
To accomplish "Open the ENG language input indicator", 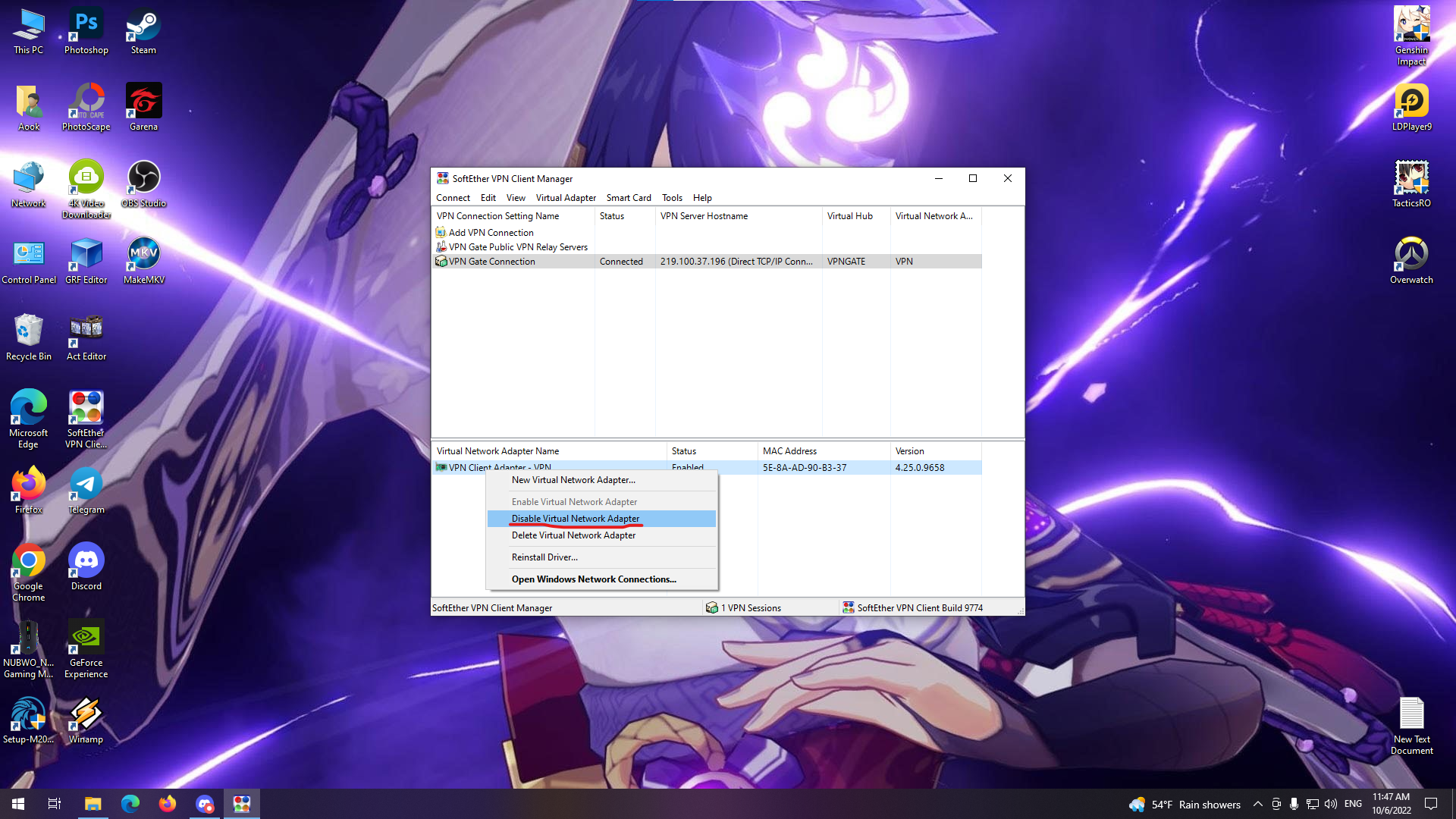I will coord(1353,804).
